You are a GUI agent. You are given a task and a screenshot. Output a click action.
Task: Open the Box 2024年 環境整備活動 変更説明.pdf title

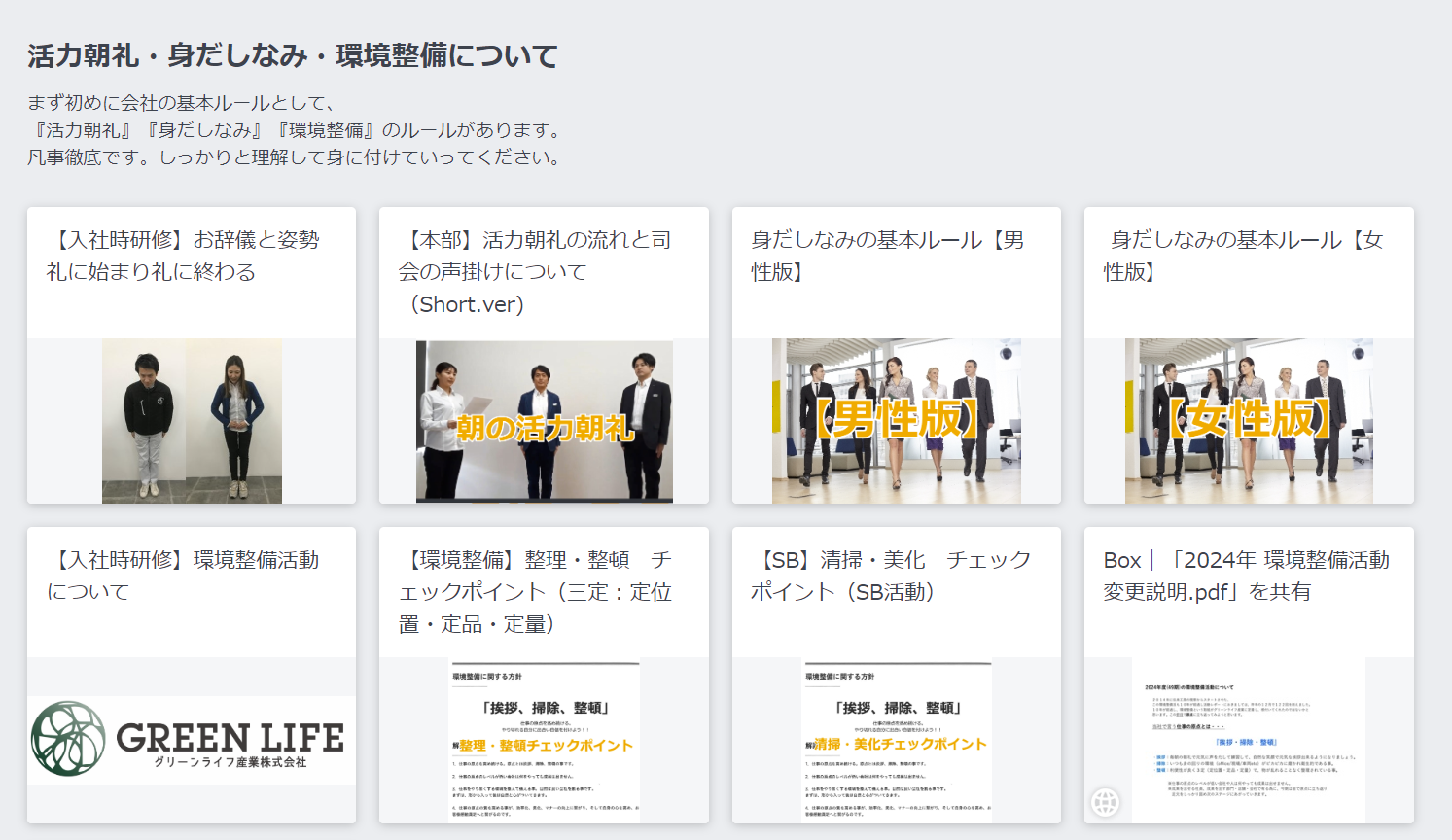[1246, 576]
